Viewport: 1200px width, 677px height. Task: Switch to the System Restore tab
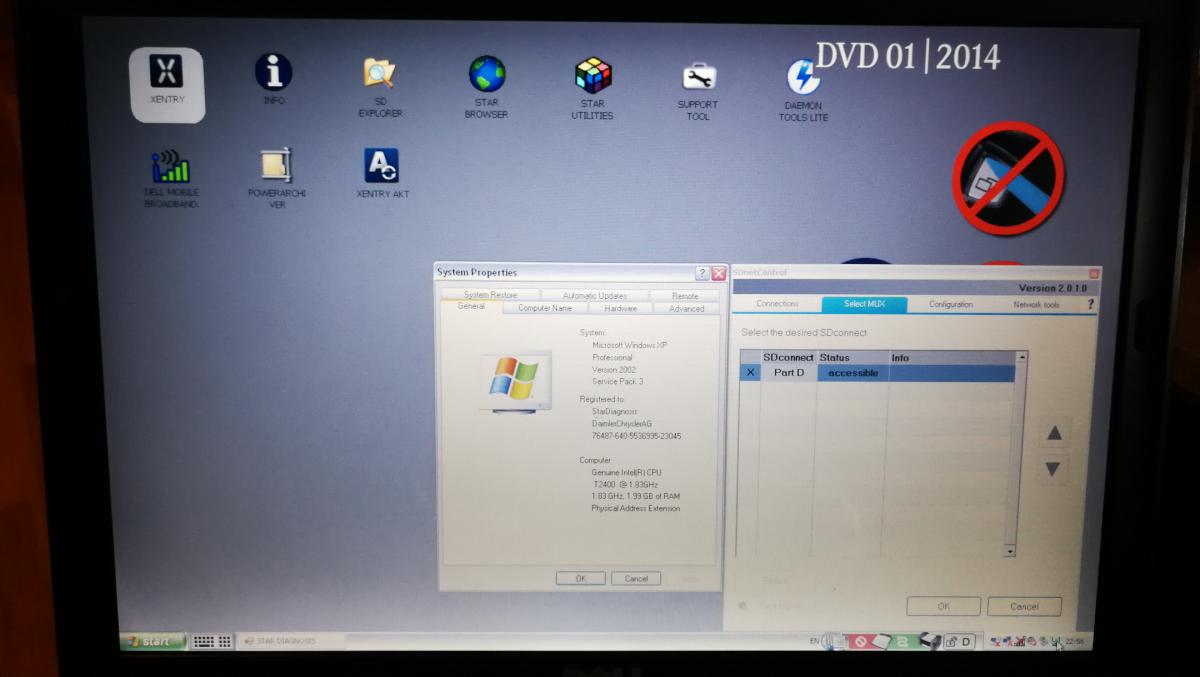point(490,295)
